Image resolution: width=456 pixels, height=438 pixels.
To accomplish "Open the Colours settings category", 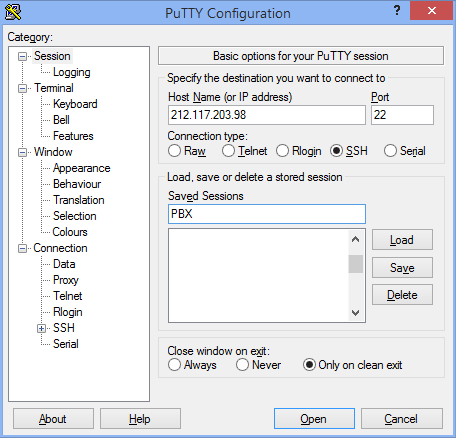I will [70, 232].
